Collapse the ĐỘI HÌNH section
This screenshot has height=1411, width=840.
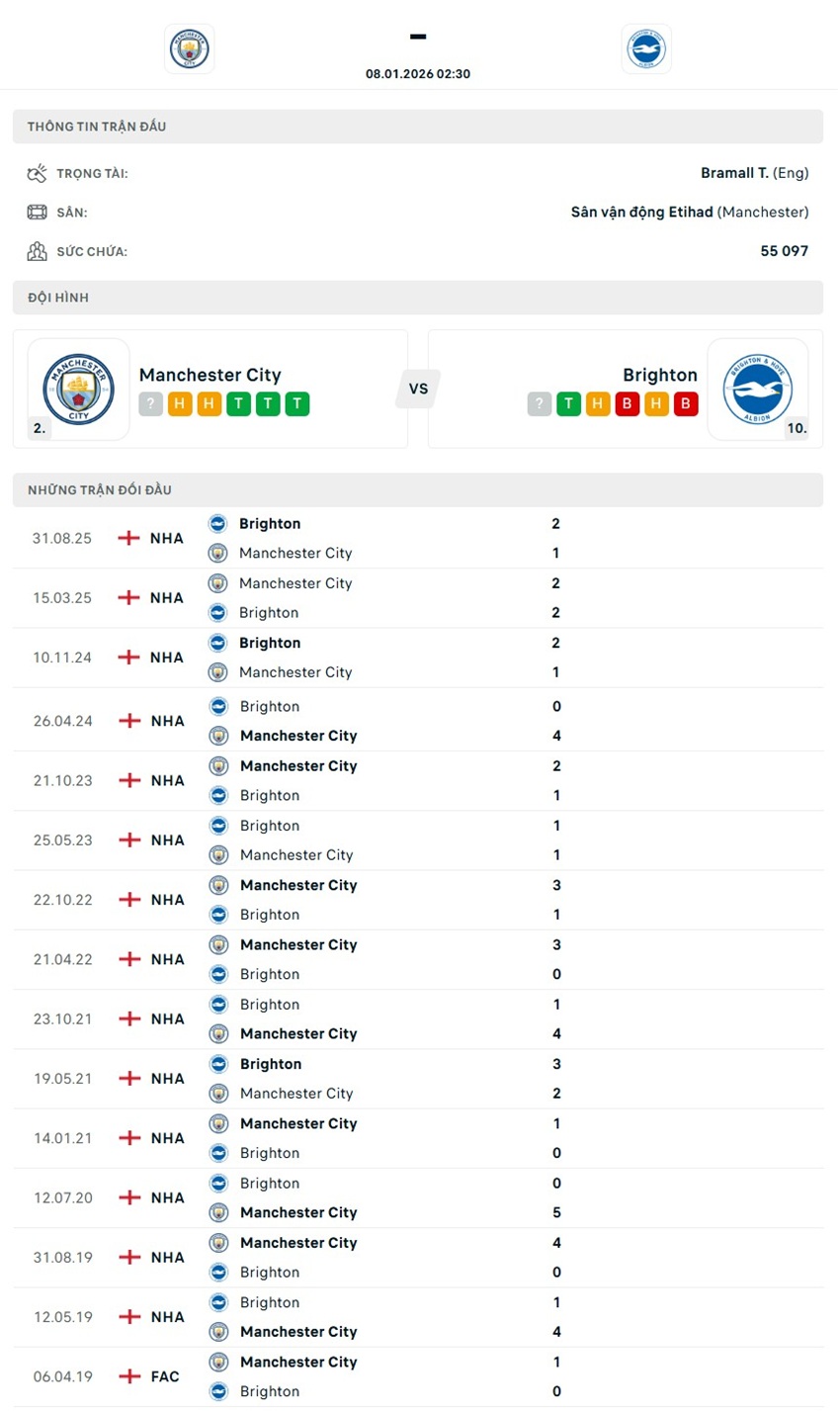[419, 297]
